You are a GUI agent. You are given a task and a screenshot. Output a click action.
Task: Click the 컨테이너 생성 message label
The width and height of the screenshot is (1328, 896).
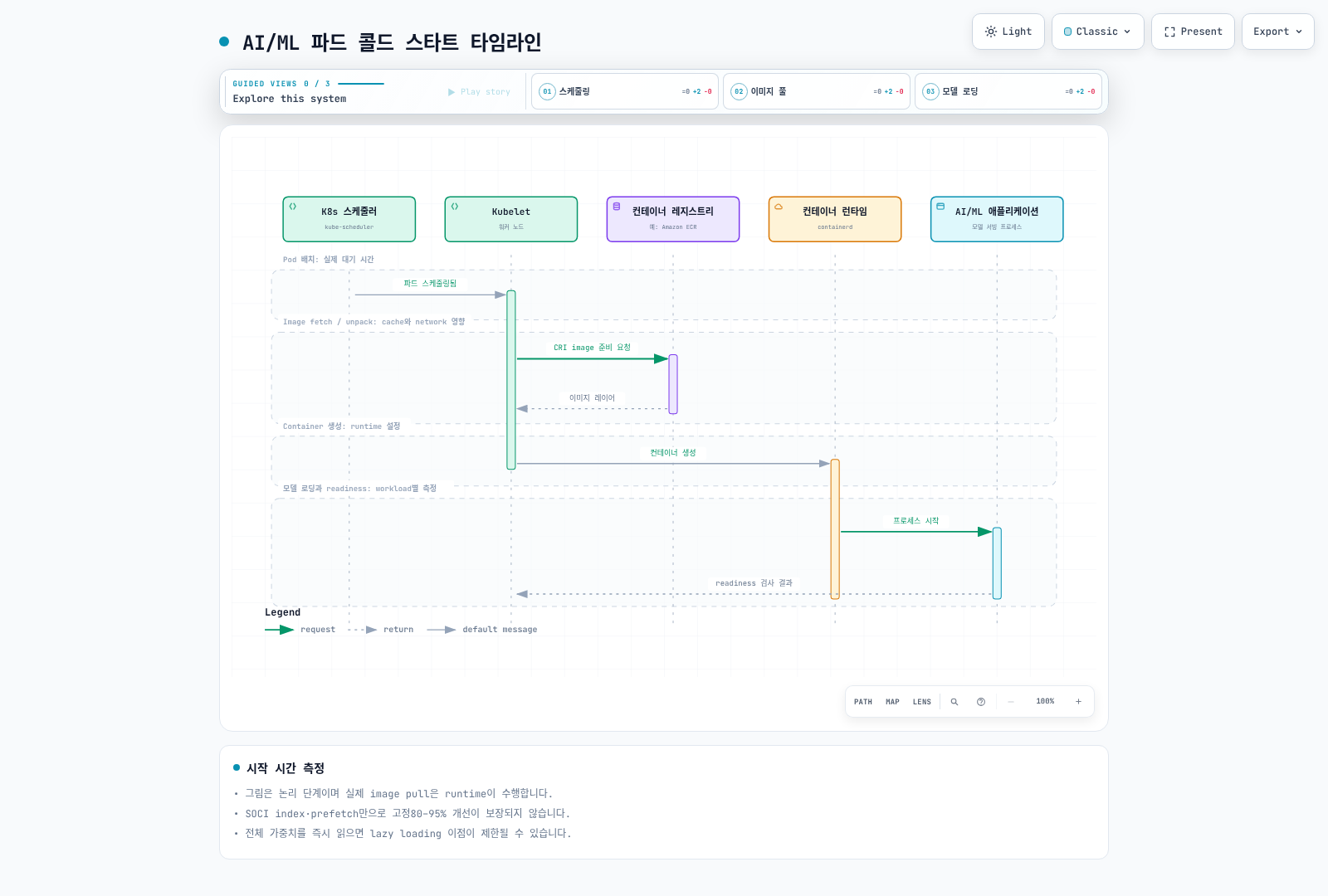pos(673,453)
